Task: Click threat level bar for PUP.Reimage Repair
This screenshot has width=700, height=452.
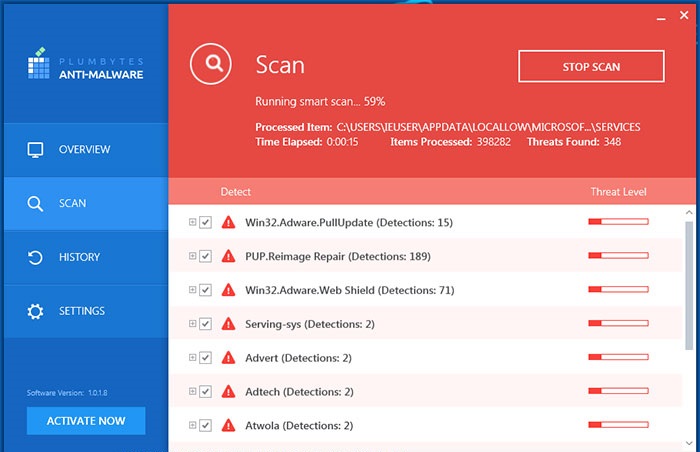Action: (618, 256)
